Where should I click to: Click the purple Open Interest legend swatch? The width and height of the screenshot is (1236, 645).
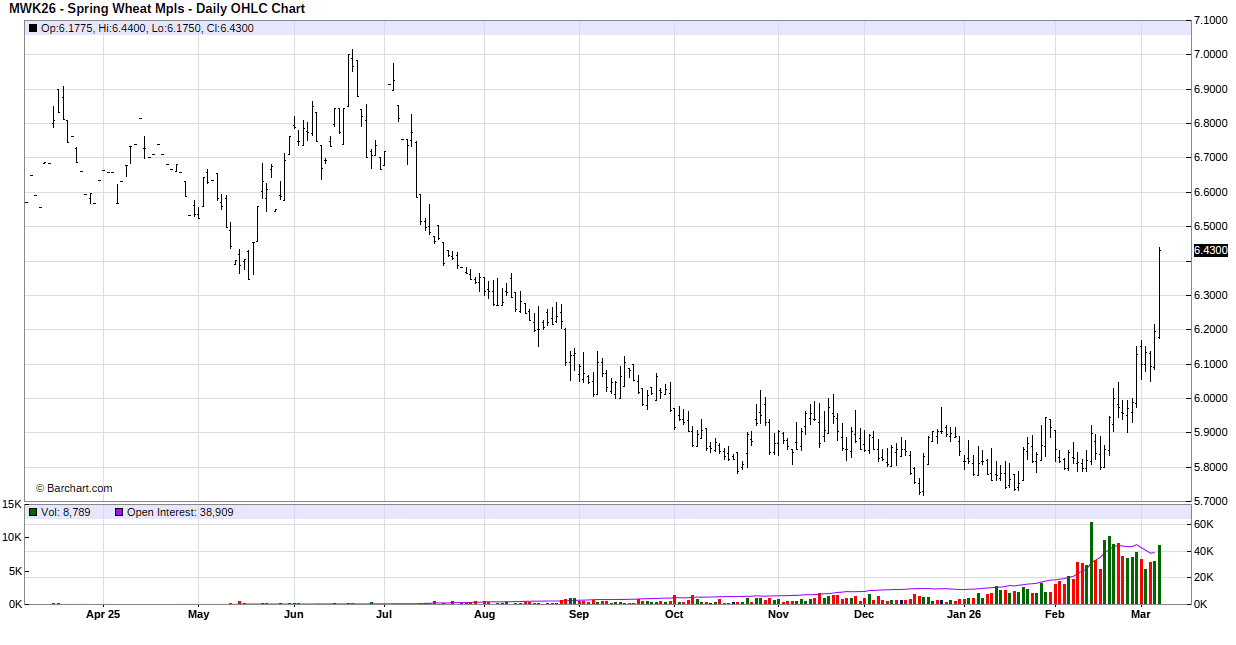[118, 512]
